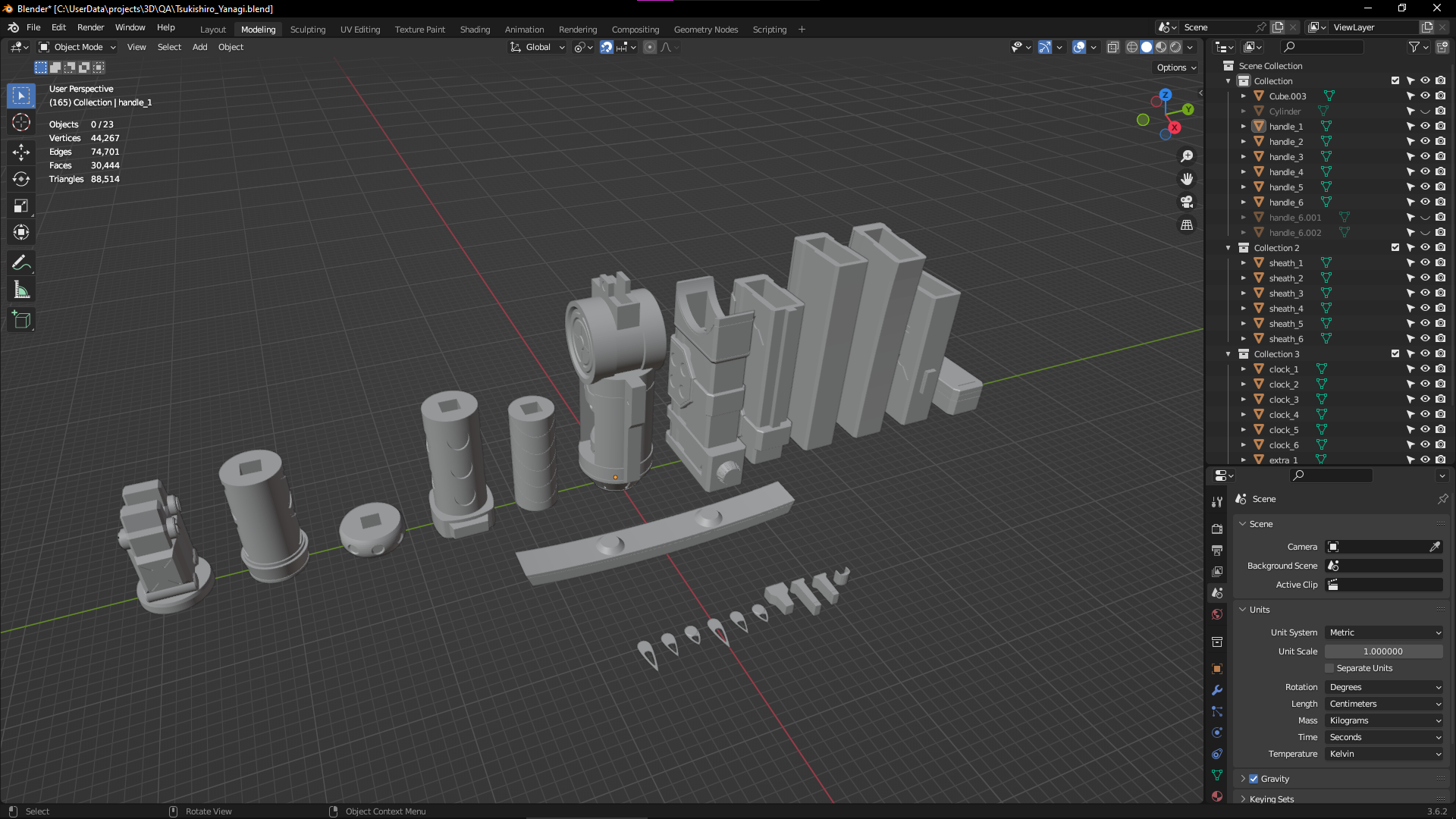This screenshot has height=819, width=1456.
Task: Select the Scale tool
Action: click(21, 206)
